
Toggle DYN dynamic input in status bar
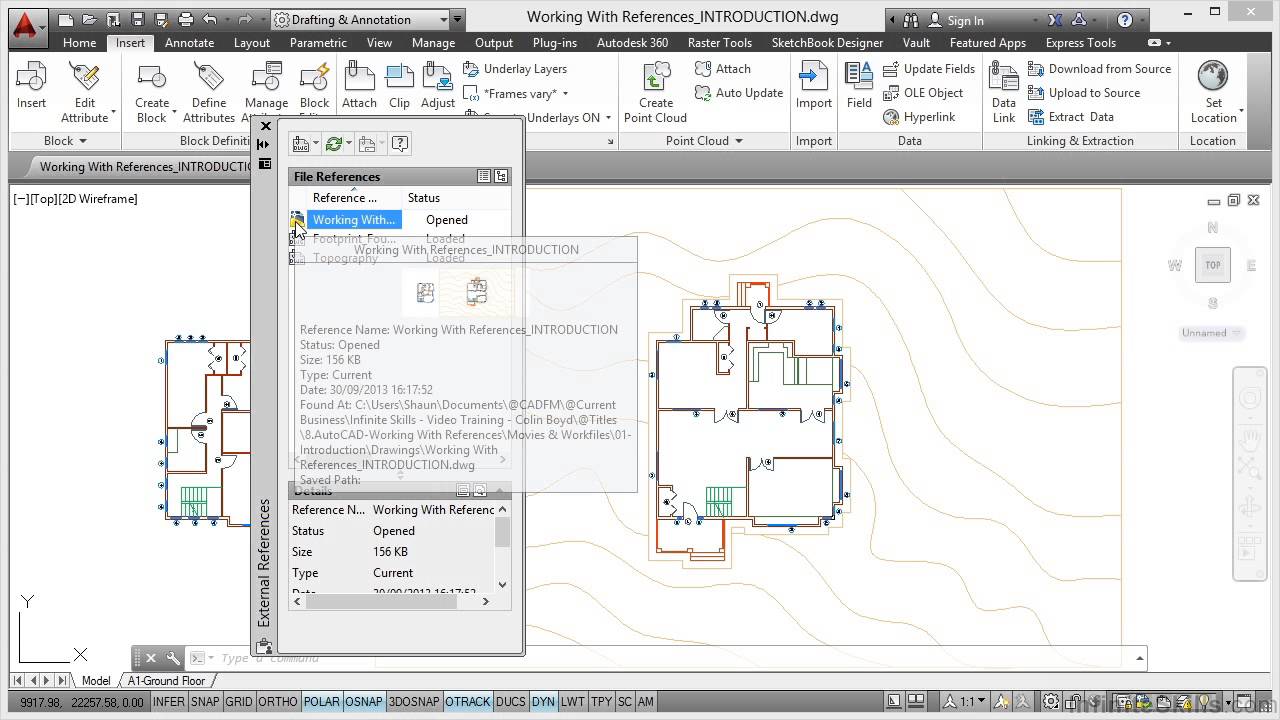[x=543, y=702]
